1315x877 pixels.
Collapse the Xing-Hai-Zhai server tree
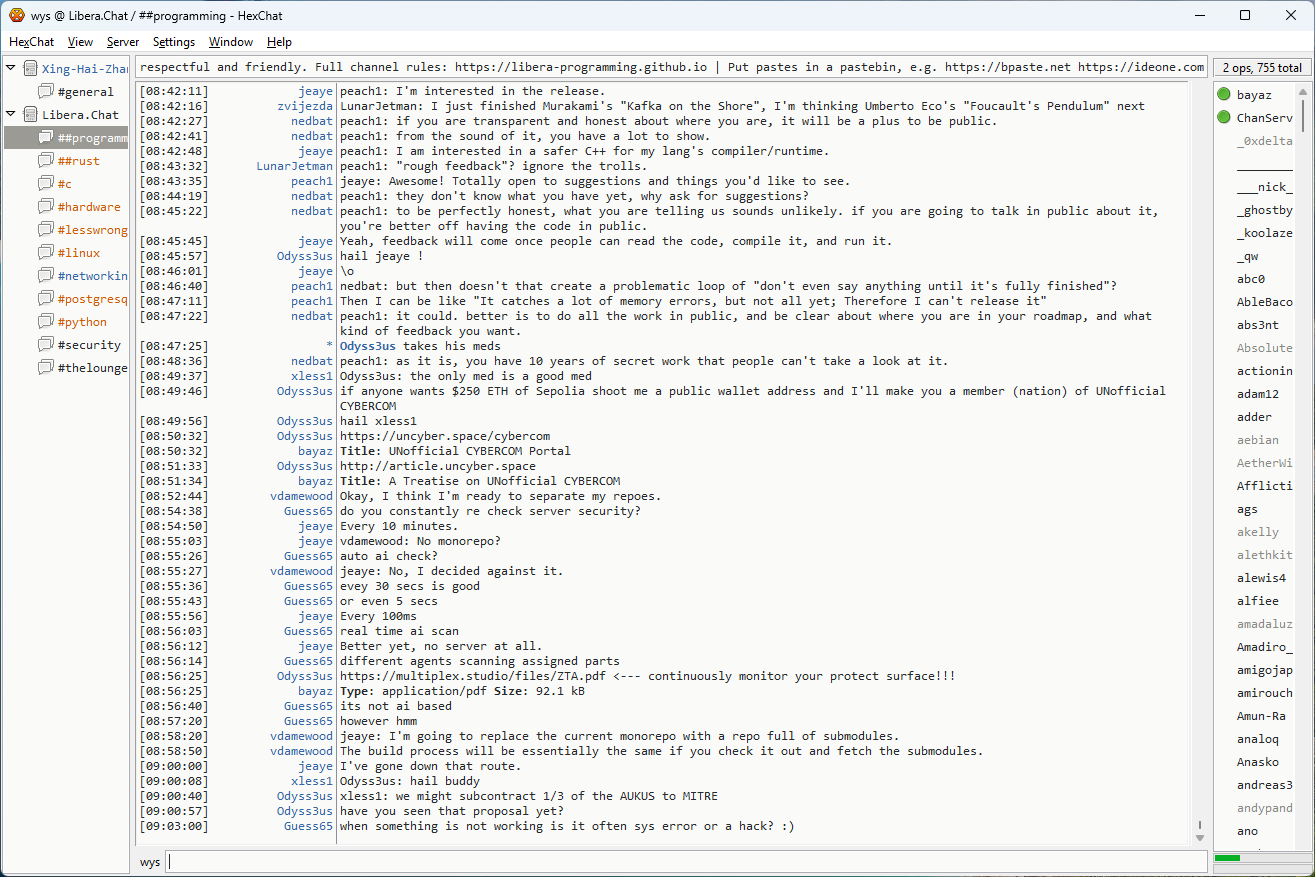point(11,69)
